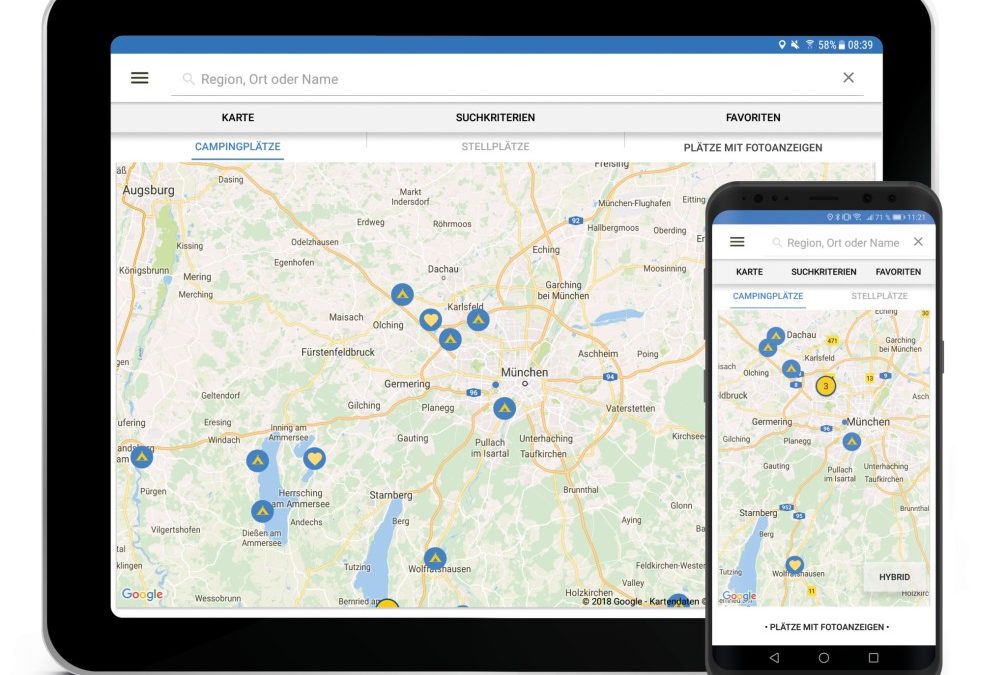Screen dimensions: 983x675
Task: Select campsite marker above Wolfratshausen on tablet
Action: pyautogui.click(x=434, y=557)
